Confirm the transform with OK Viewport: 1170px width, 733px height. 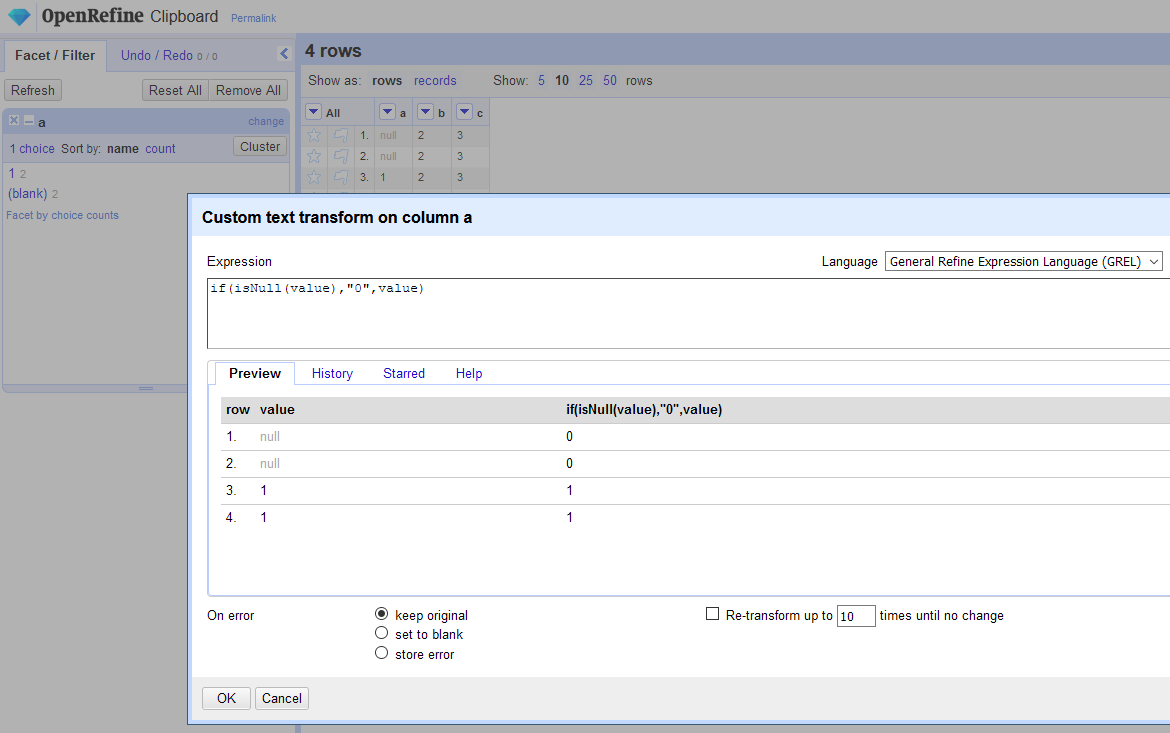click(225, 698)
